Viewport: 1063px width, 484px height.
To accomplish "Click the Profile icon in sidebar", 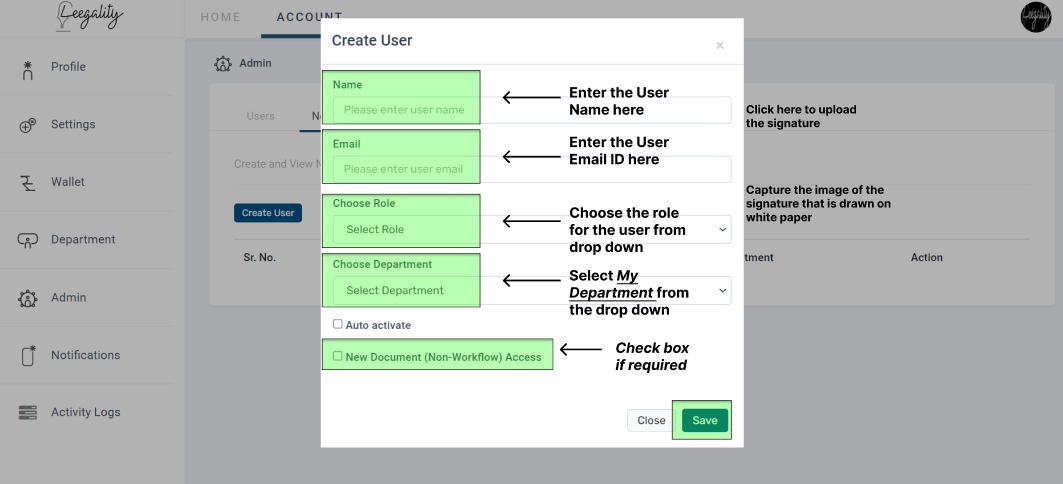I will tap(27, 70).
